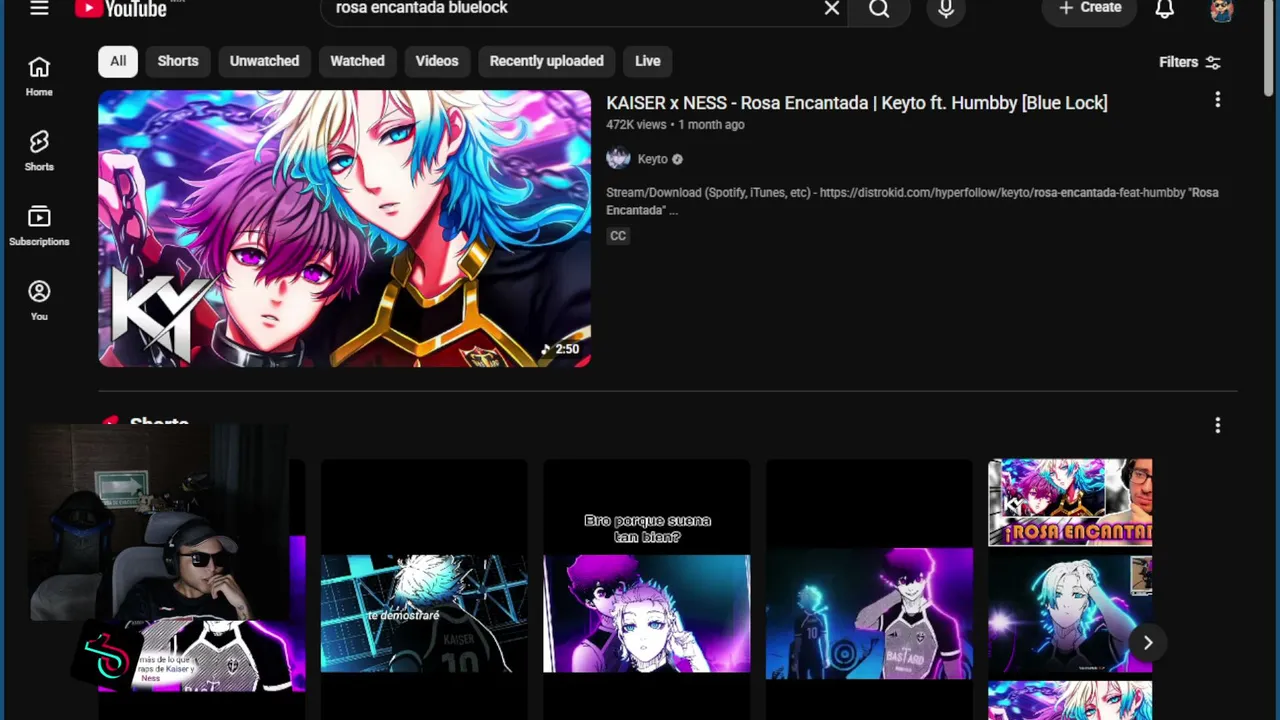Image resolution: width=1280 pixels, height=720 pixels.
Task: Open Shorts in sidebar
Action: [x=39, y=151]
